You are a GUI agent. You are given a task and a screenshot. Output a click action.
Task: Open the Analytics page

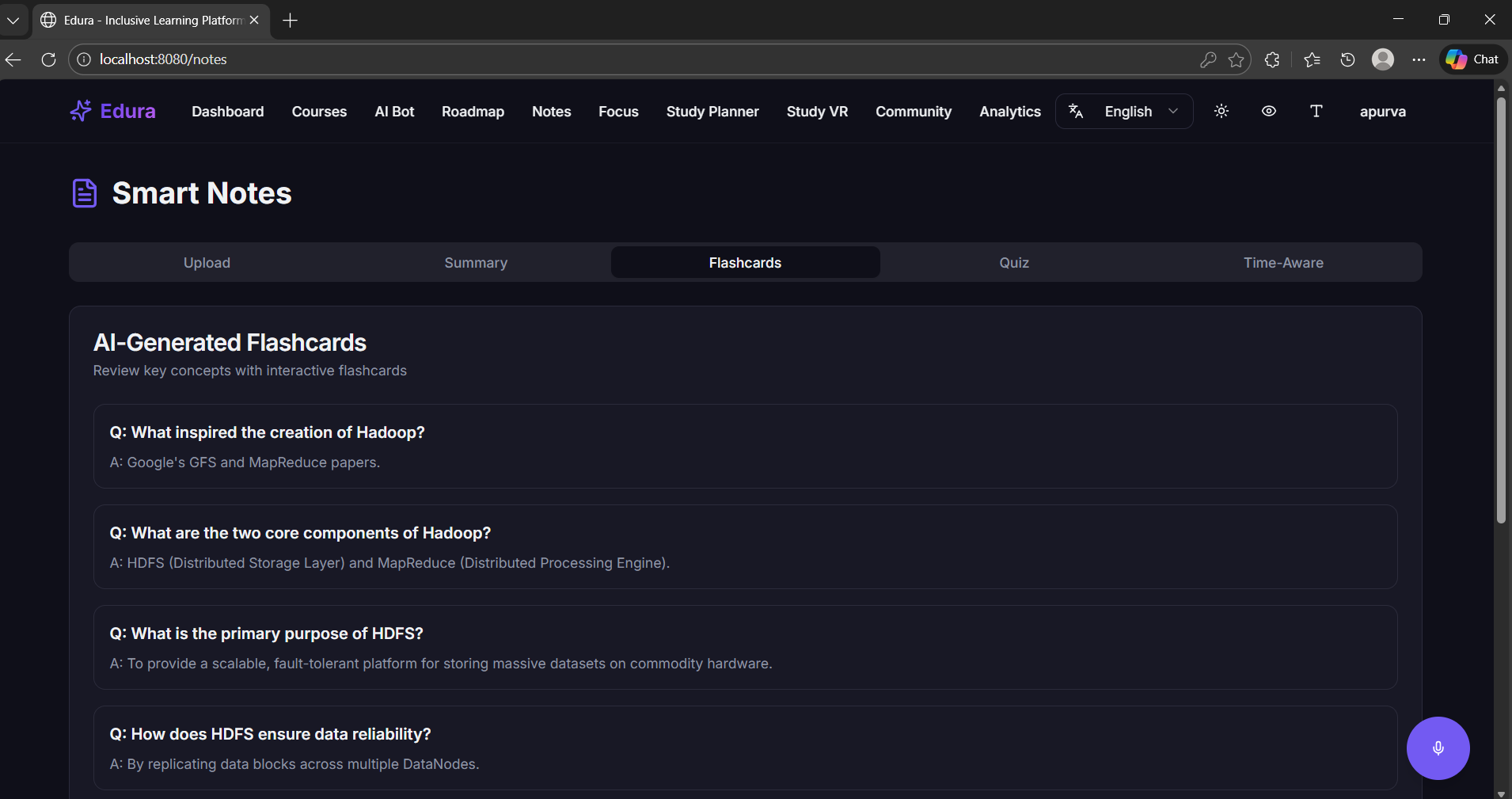click(x=1010, y=112)
